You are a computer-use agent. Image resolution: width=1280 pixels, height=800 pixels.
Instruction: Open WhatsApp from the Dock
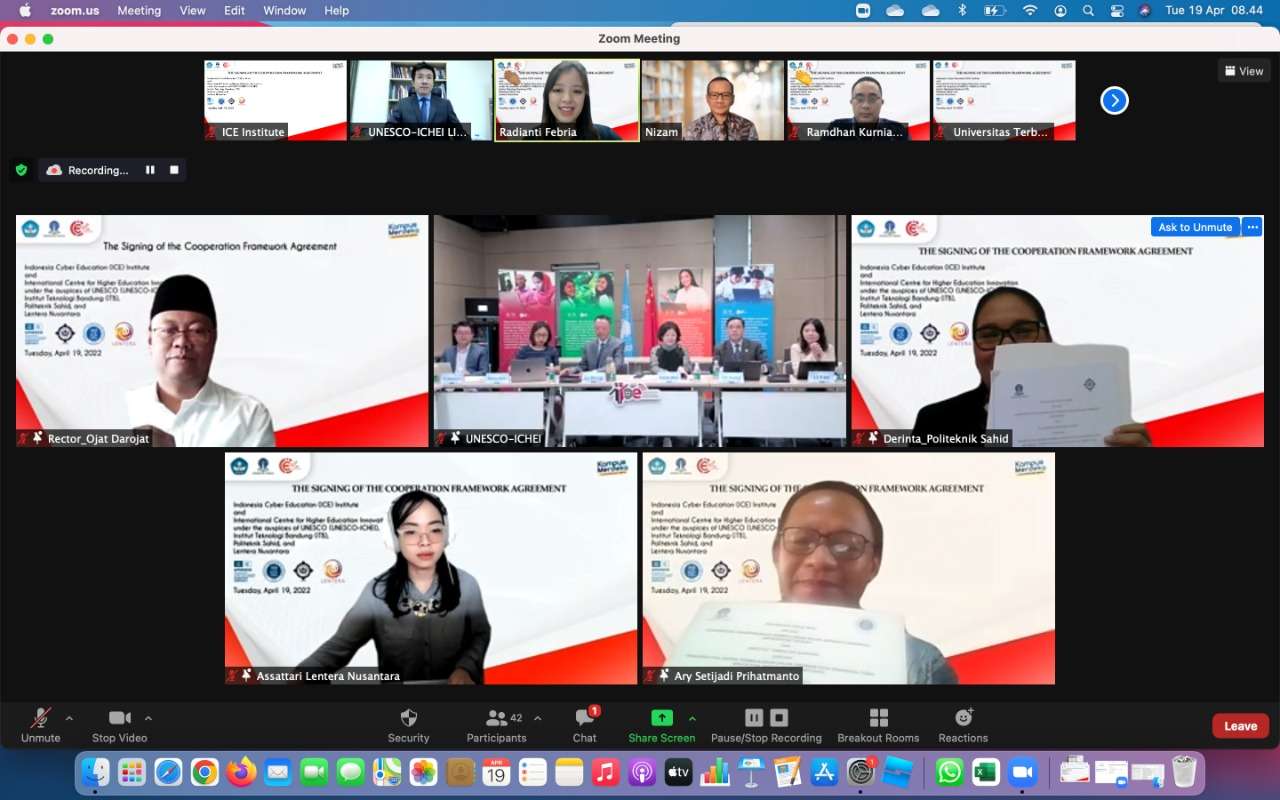[x=949, y=772]
